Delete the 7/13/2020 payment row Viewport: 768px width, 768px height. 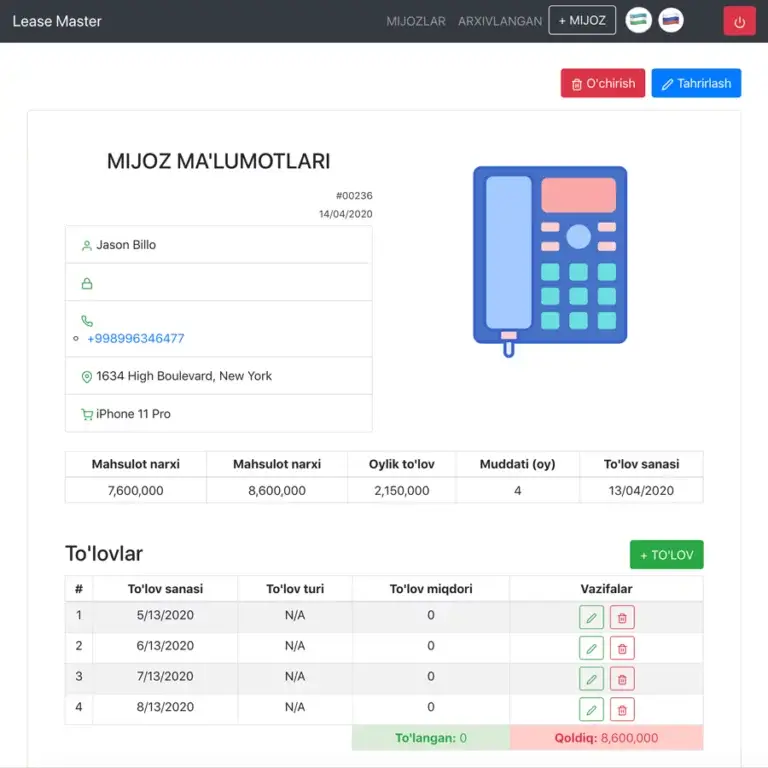point(622,680)
